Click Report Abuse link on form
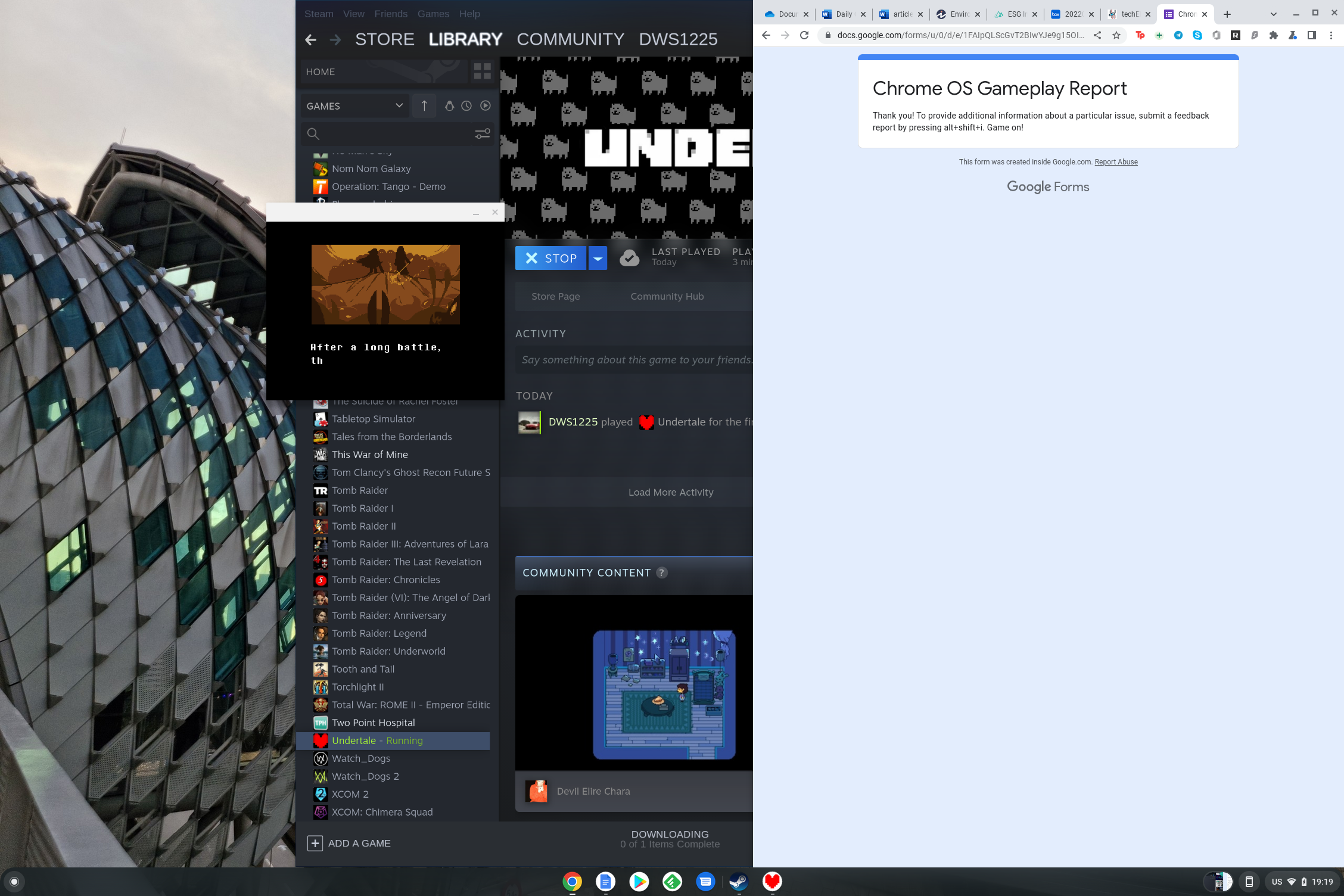The image size is (1344, 896). click(x=1116, y=162)
